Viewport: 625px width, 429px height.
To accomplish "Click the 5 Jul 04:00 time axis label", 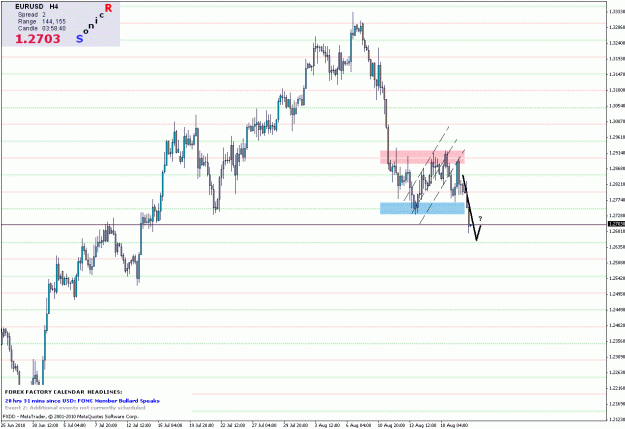I will [75, 425].
